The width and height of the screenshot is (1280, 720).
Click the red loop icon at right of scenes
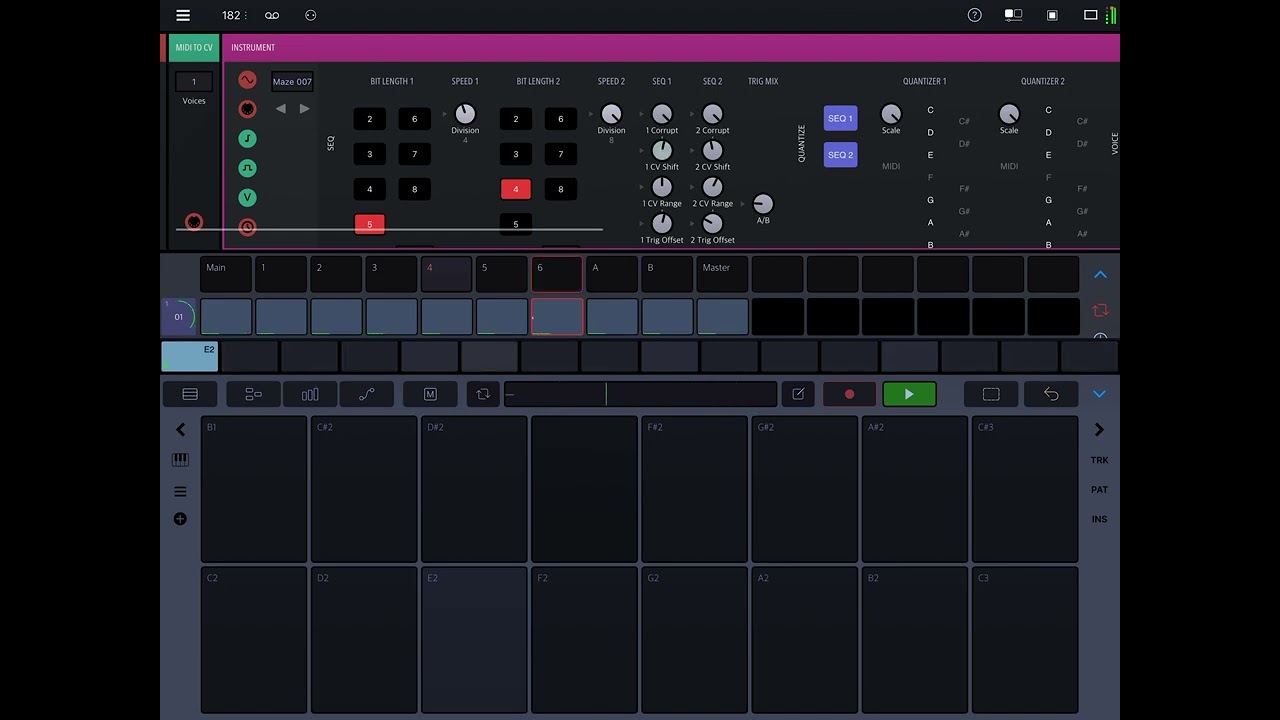tap(1100, 311)
